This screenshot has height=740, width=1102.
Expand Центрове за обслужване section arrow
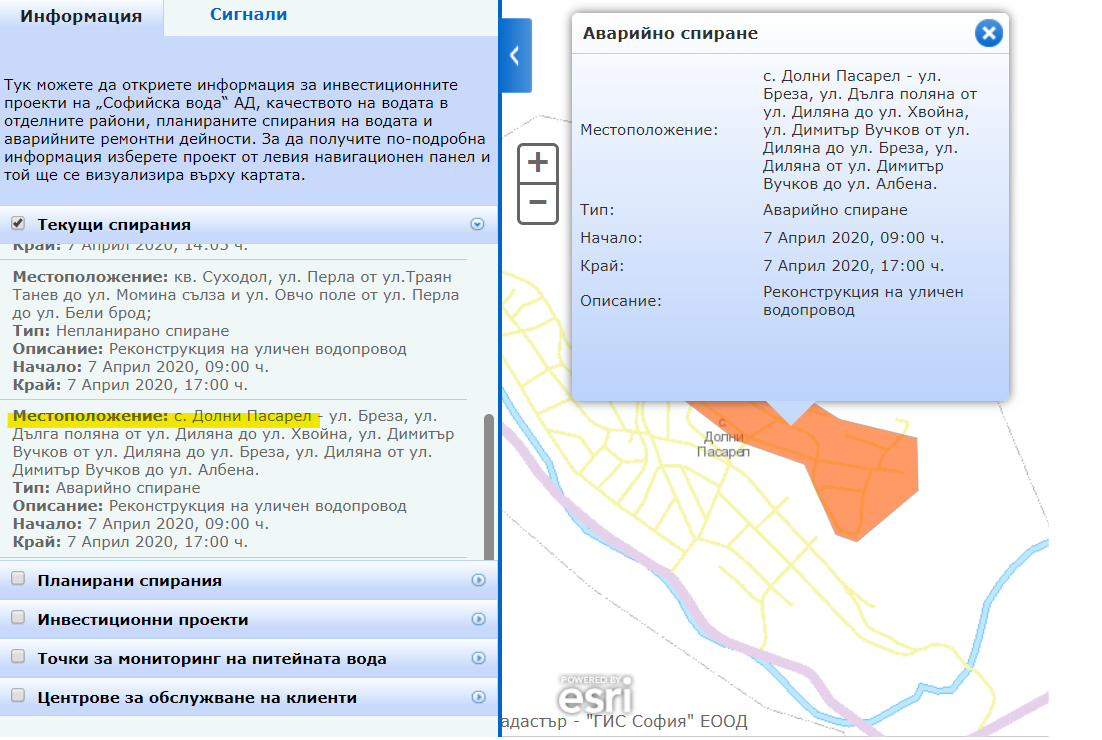pyautogui.click(x=479, y=697)
